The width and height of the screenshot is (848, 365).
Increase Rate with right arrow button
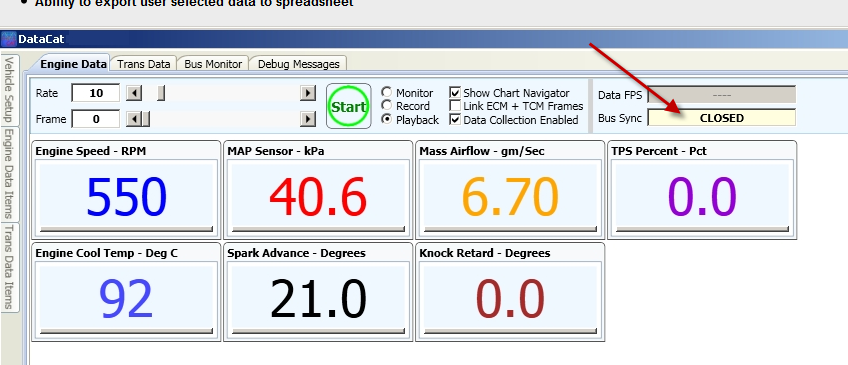click(308, 93)
